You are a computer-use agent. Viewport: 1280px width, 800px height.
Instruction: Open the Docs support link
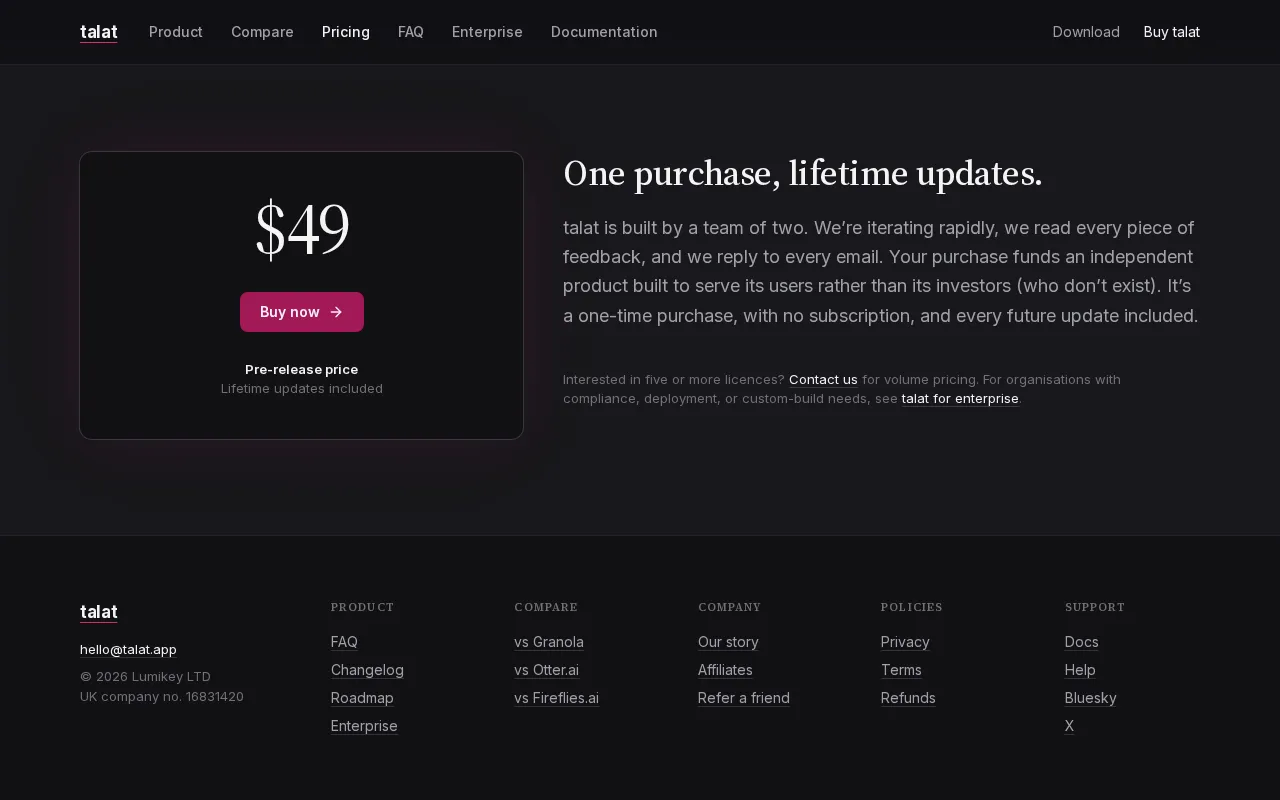[x=1082, y=642]
